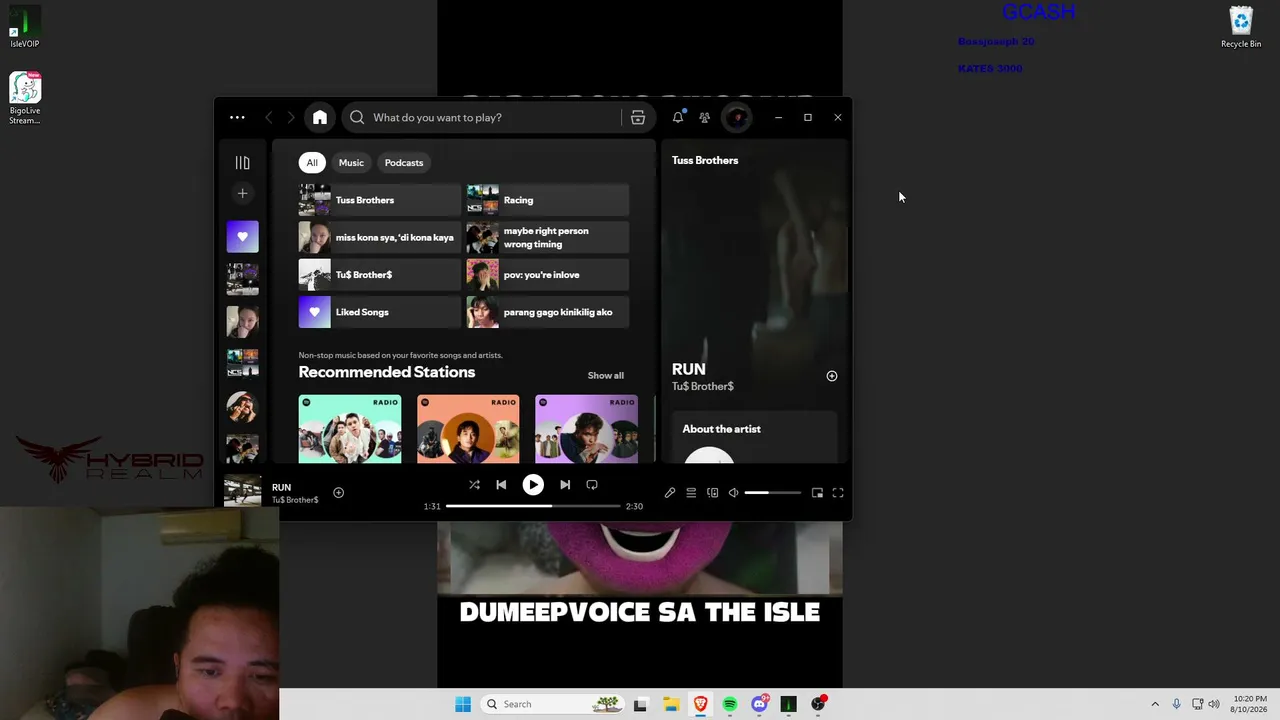Open the Tu$ Brother$ shortcut card
Viewport: 1280px width, 720px height.
pos(380,275)
